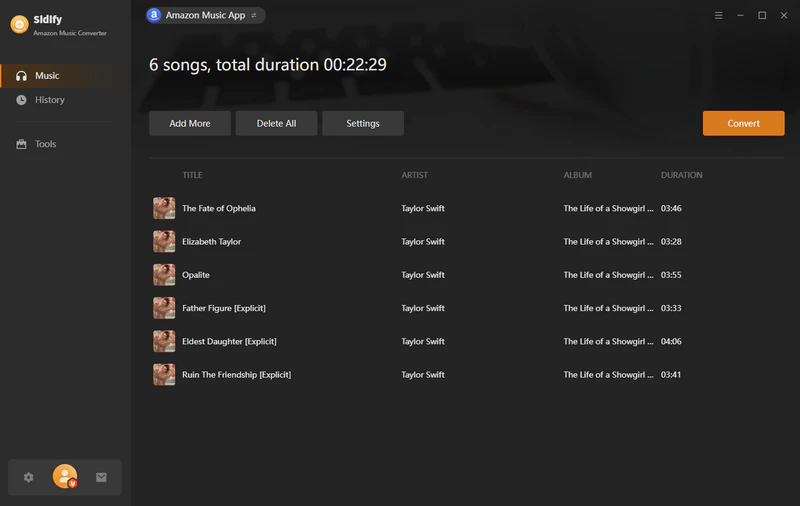Click the mail envelope icon
The width and height of the screenshot is (800, 506).
pos(101,478)
